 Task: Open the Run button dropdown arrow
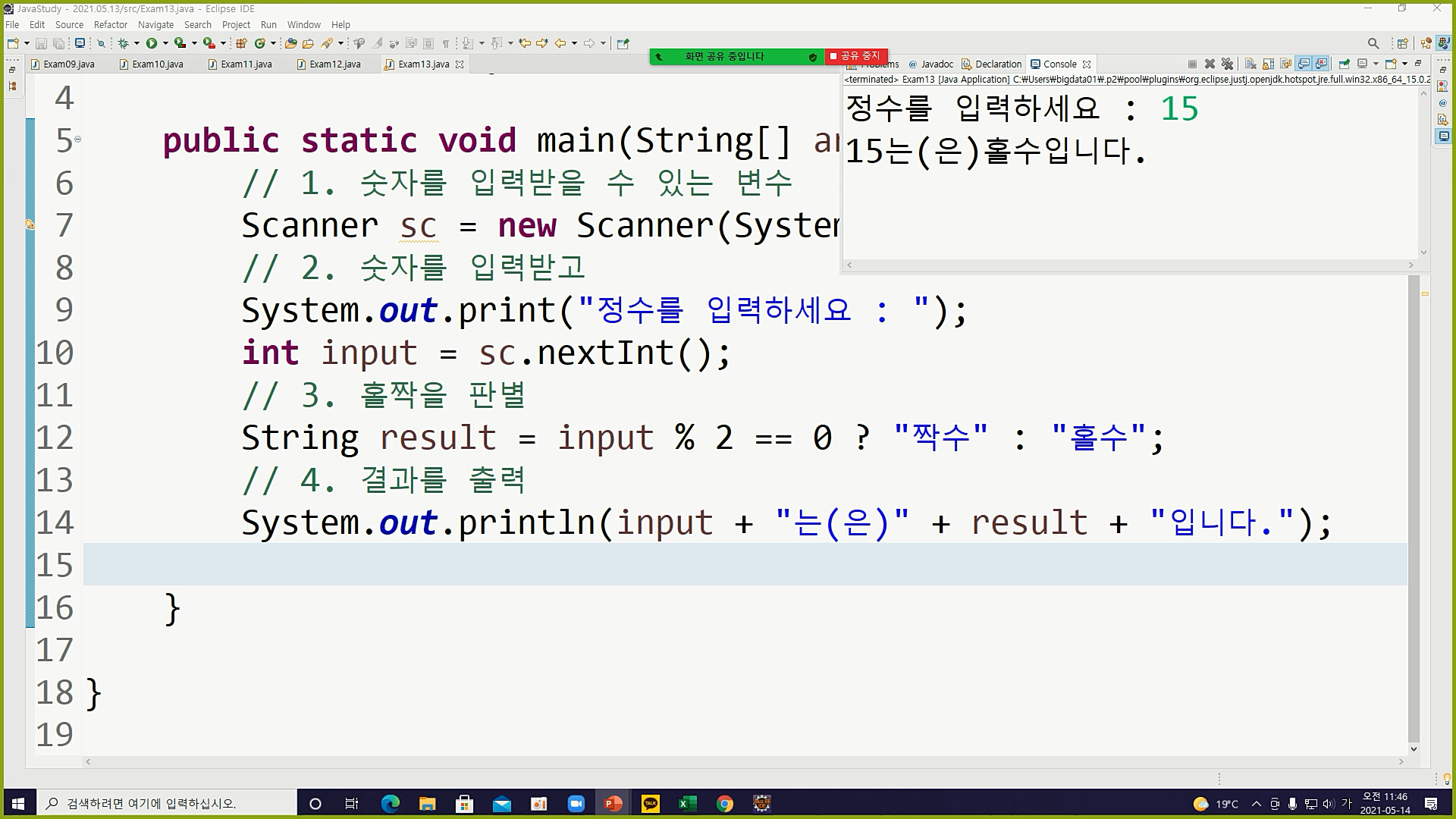click(165, 43)
